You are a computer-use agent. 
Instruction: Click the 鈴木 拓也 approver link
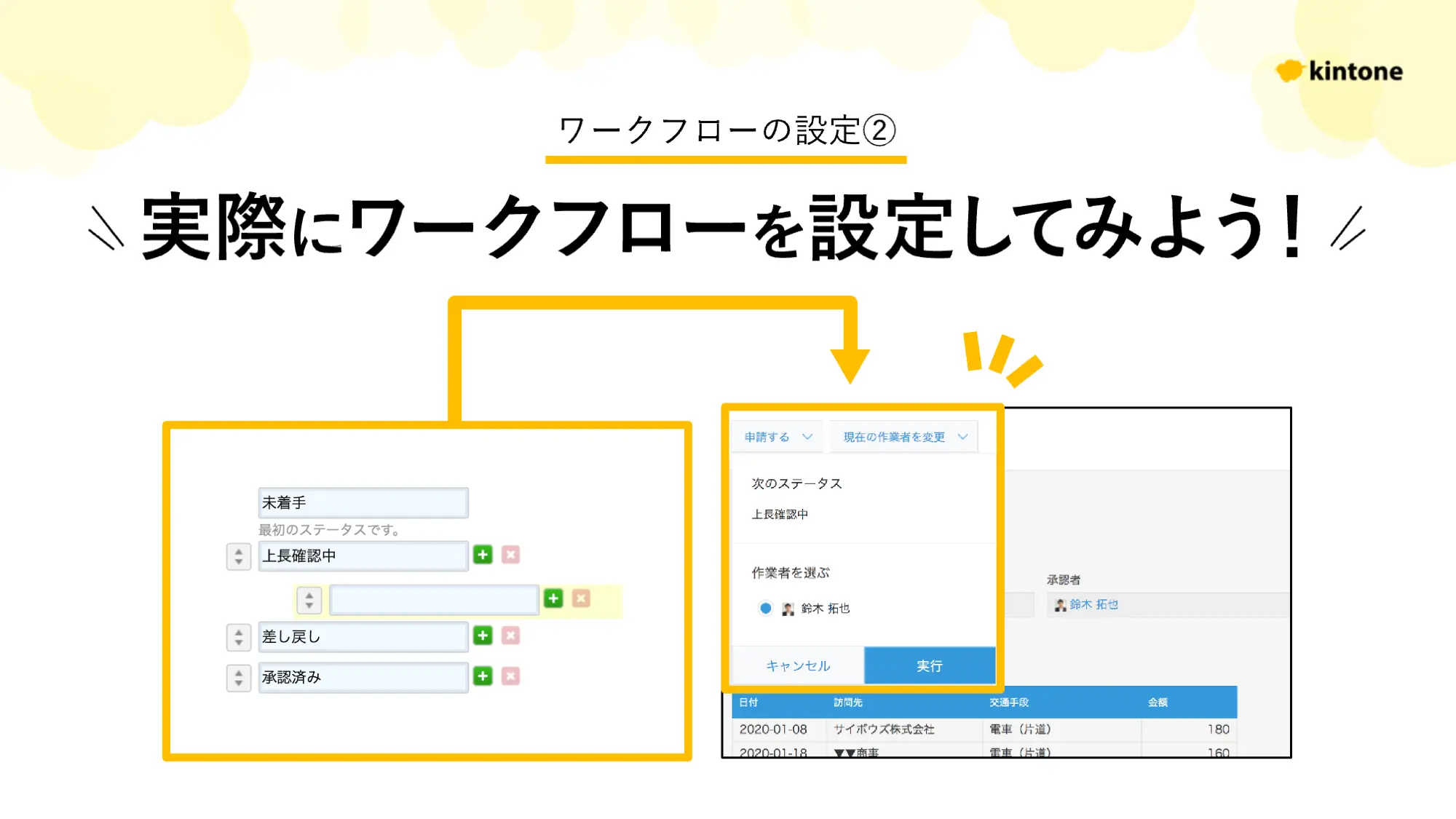[x=1093, y=604]
